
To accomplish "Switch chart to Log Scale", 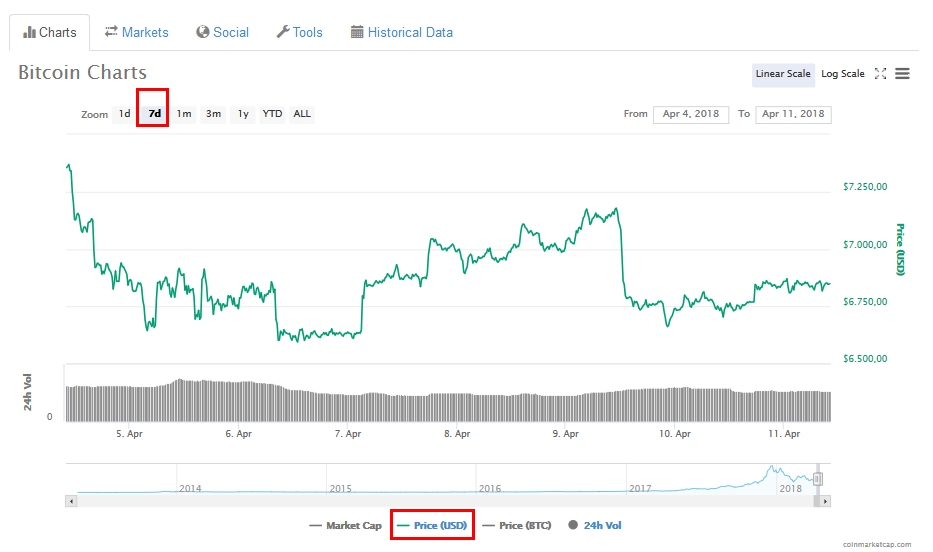I will click(x=843, y=74).
